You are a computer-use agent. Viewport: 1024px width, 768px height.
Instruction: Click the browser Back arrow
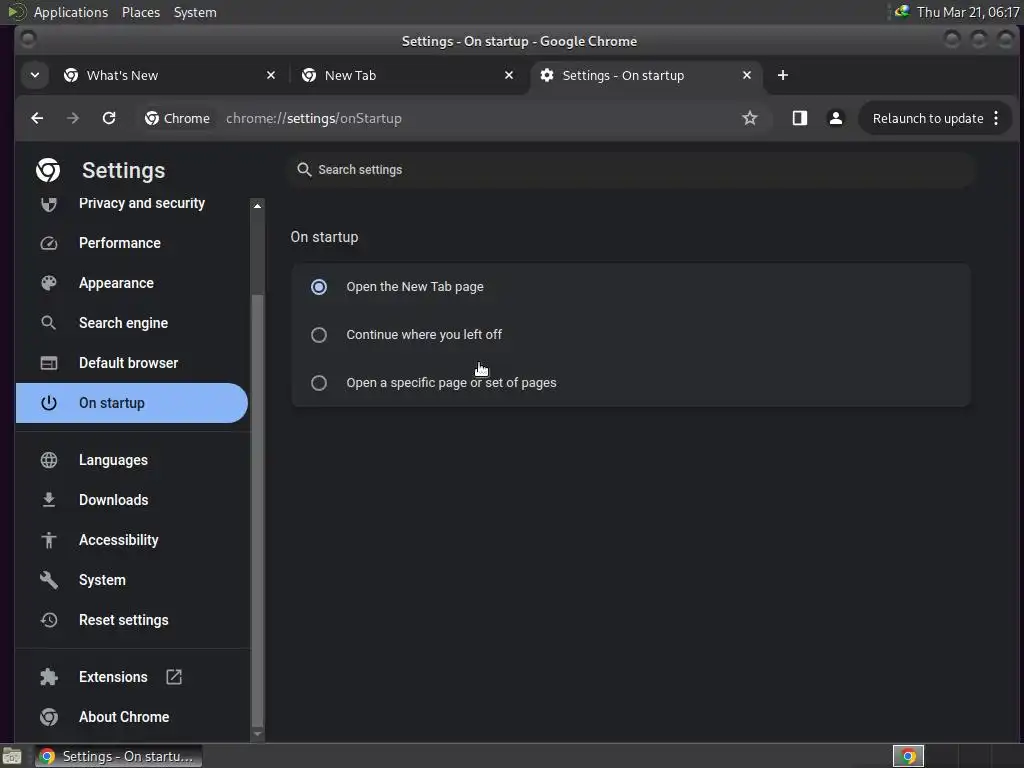[37, 118]
